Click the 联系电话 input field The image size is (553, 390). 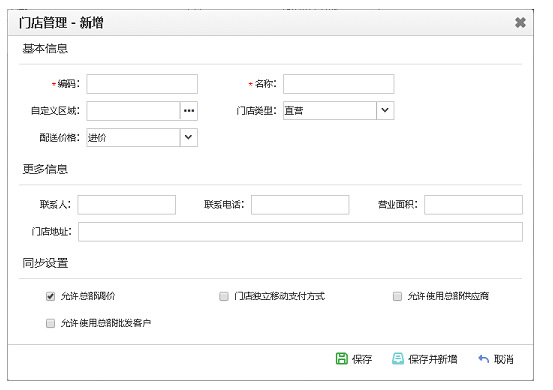click(x=300, y=205)
